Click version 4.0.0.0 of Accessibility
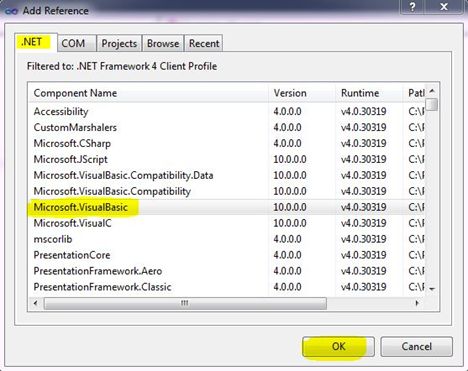This screenshot has width=468, height=371. pyautogui.click(x=287, y=111)
